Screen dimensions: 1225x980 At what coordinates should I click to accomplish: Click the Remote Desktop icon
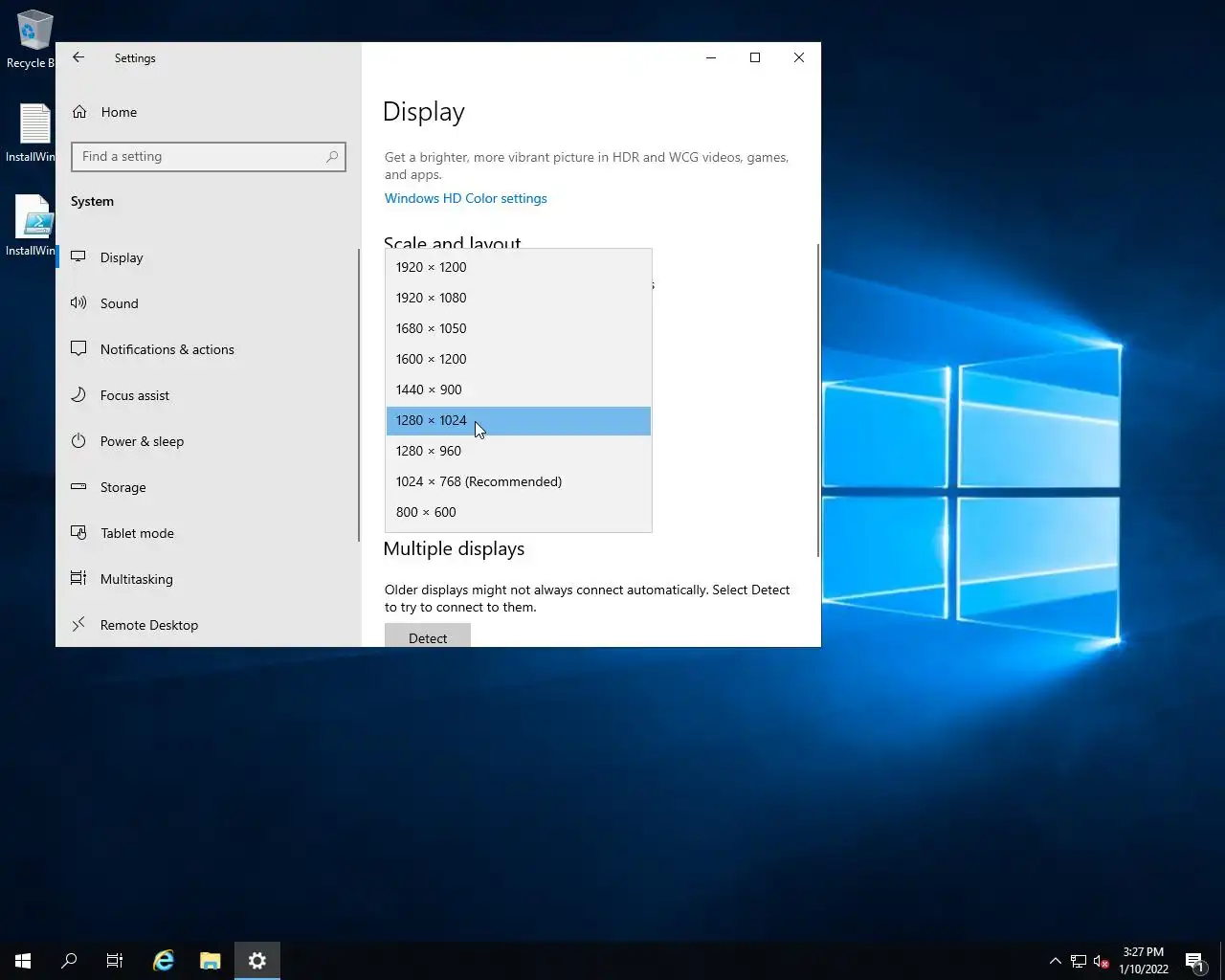pos(78,624)
